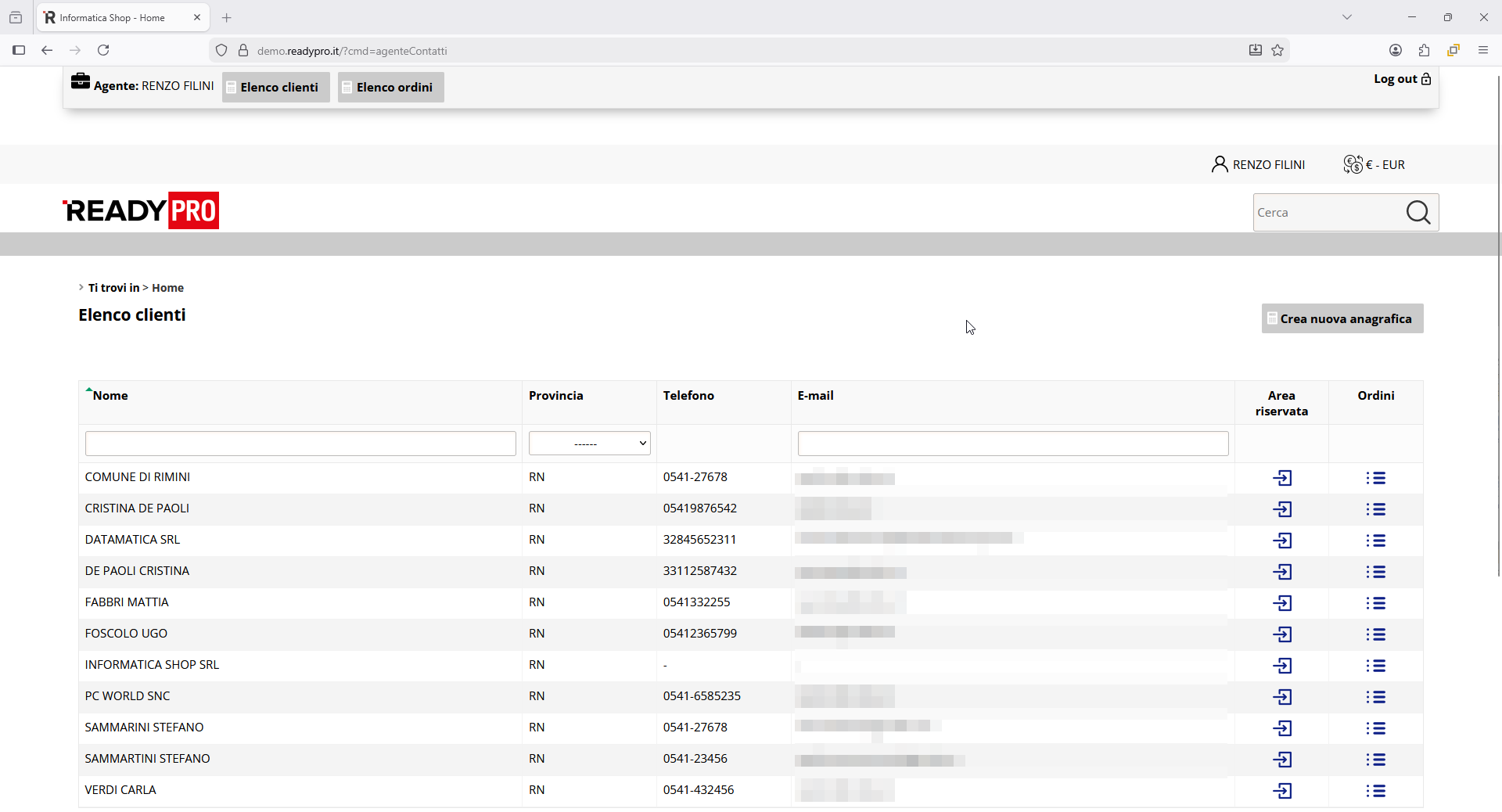The height and width of the screenshot is (812, 1502).
Task: Click the ReadyPro logo
Action: (141, 210)
